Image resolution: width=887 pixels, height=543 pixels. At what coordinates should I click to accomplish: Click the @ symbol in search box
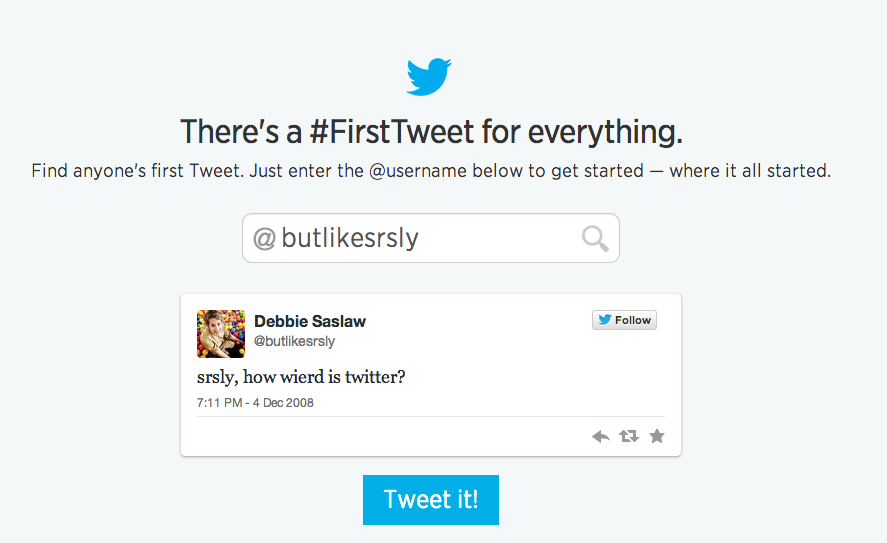(264, 239)
